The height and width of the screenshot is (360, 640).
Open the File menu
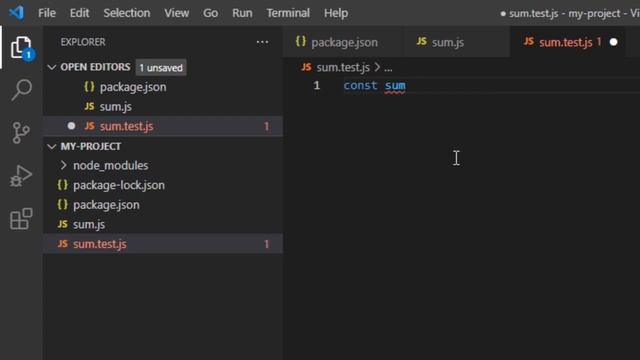point(47,13)
